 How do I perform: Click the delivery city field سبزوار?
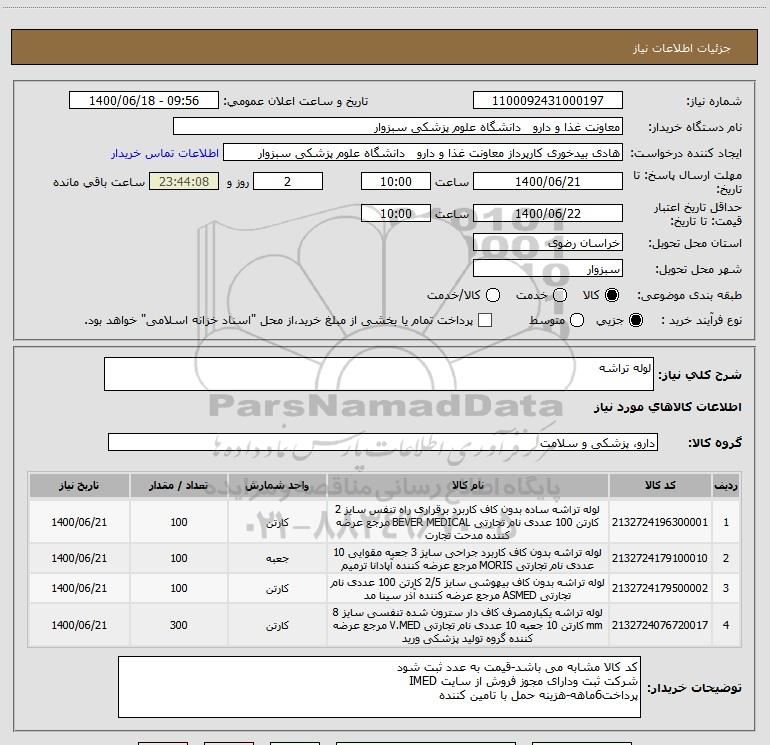point(548,269)
